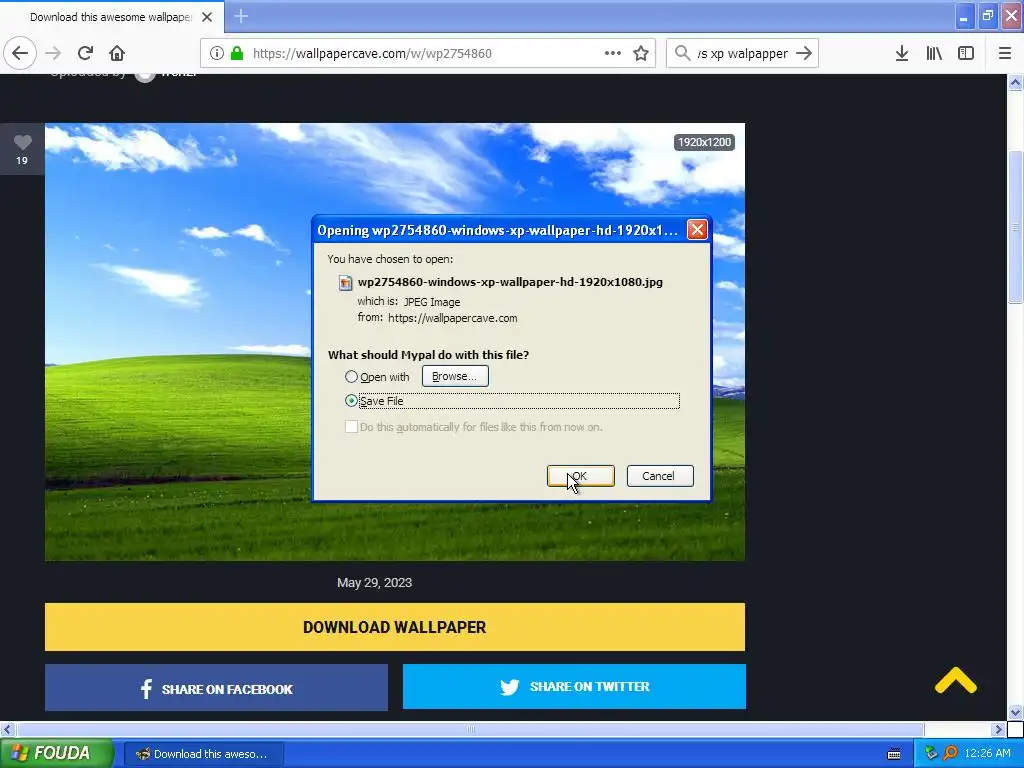Open the browser home page
The width and height of the screenshot is (1024, 768).
tap(117, 53)
